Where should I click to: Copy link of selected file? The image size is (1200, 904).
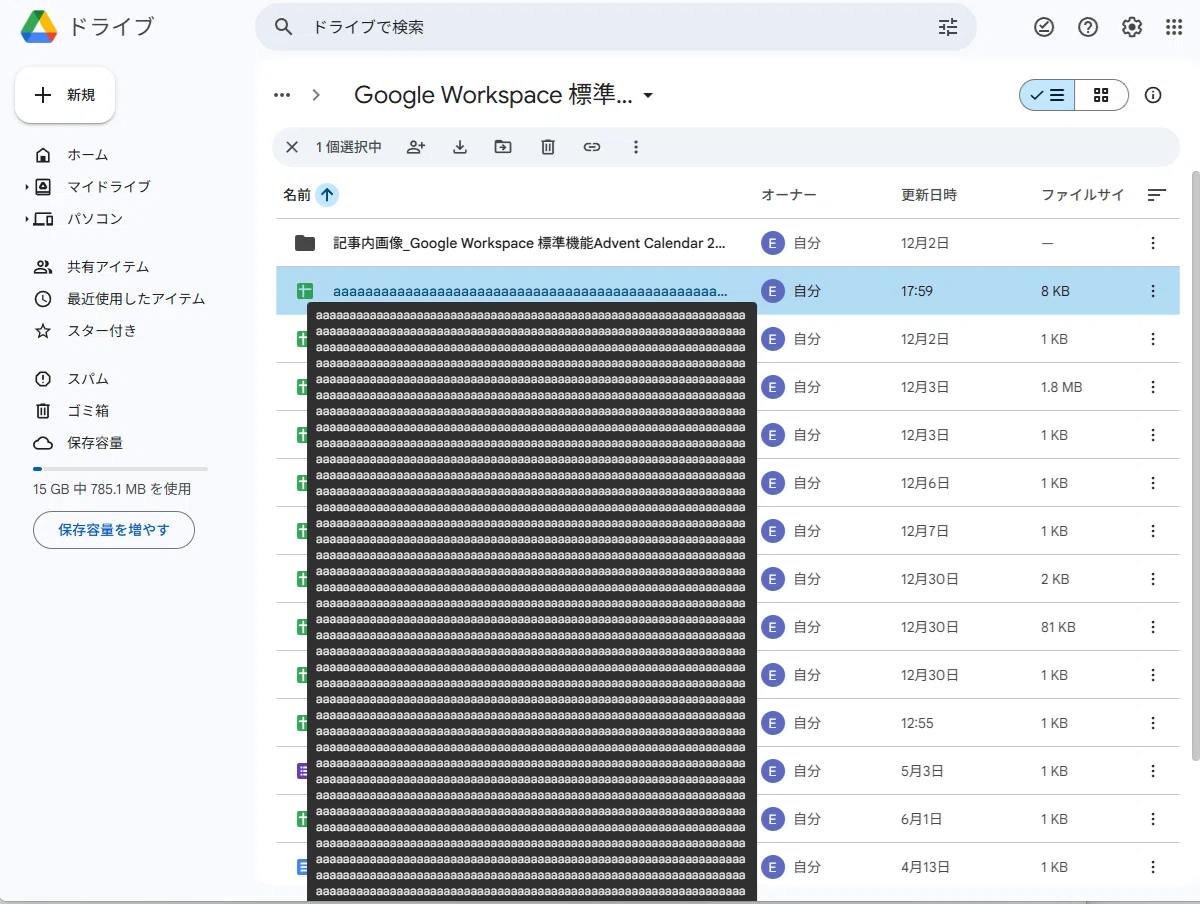592,147
